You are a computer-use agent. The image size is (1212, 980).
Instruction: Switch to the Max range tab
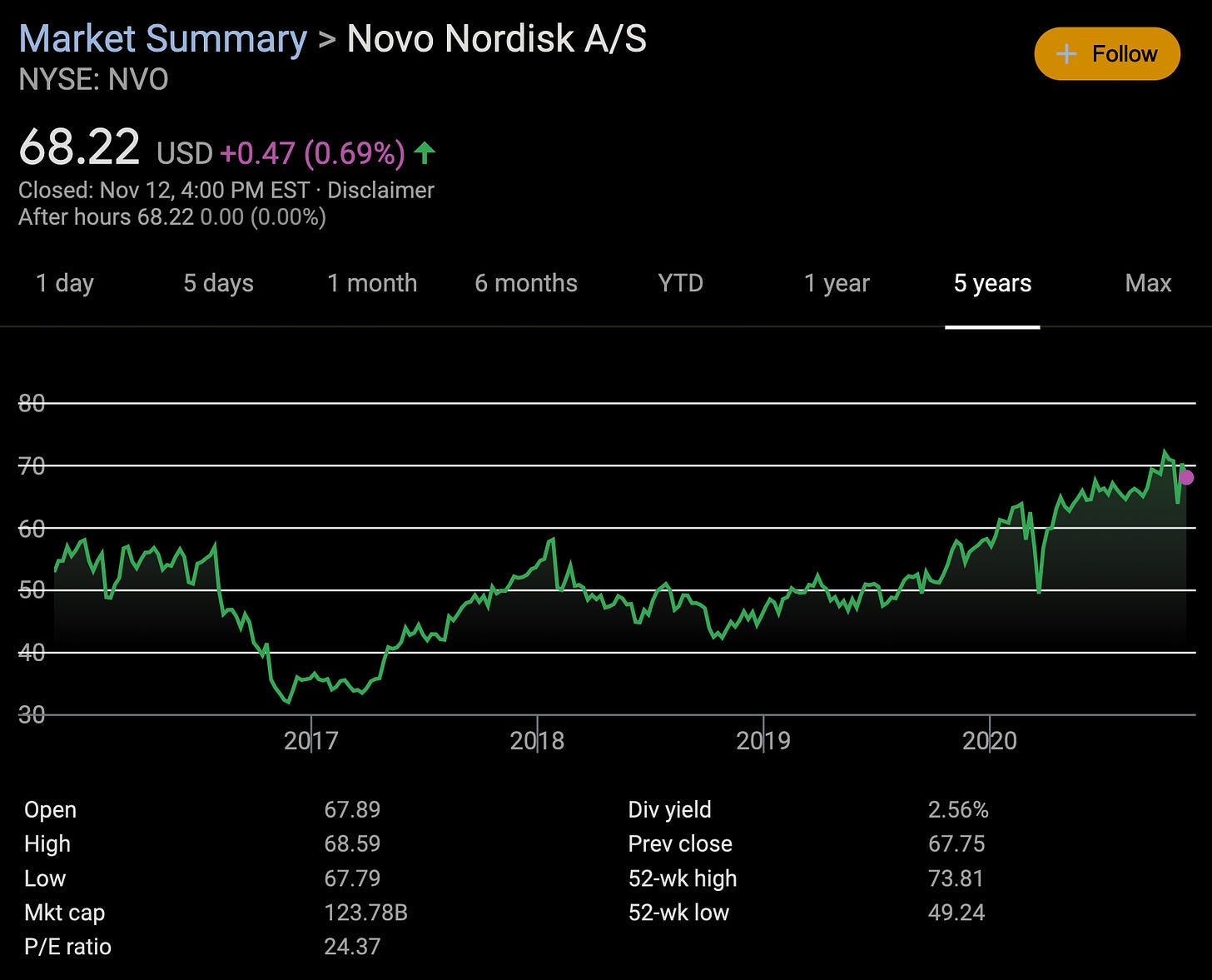(x=1148, y=283)
